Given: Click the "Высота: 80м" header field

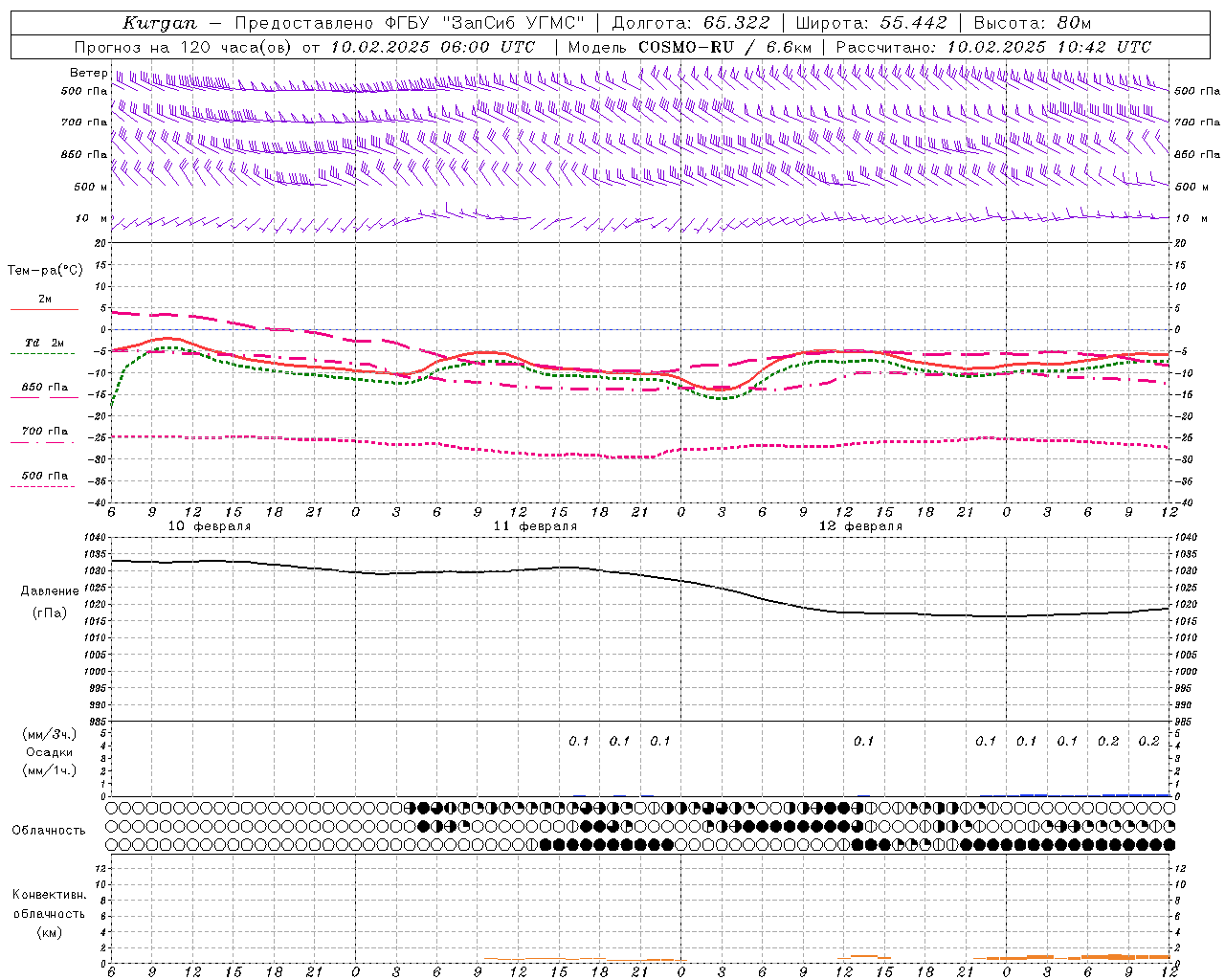Looking at the screenshot, I should click(1032, 23).
